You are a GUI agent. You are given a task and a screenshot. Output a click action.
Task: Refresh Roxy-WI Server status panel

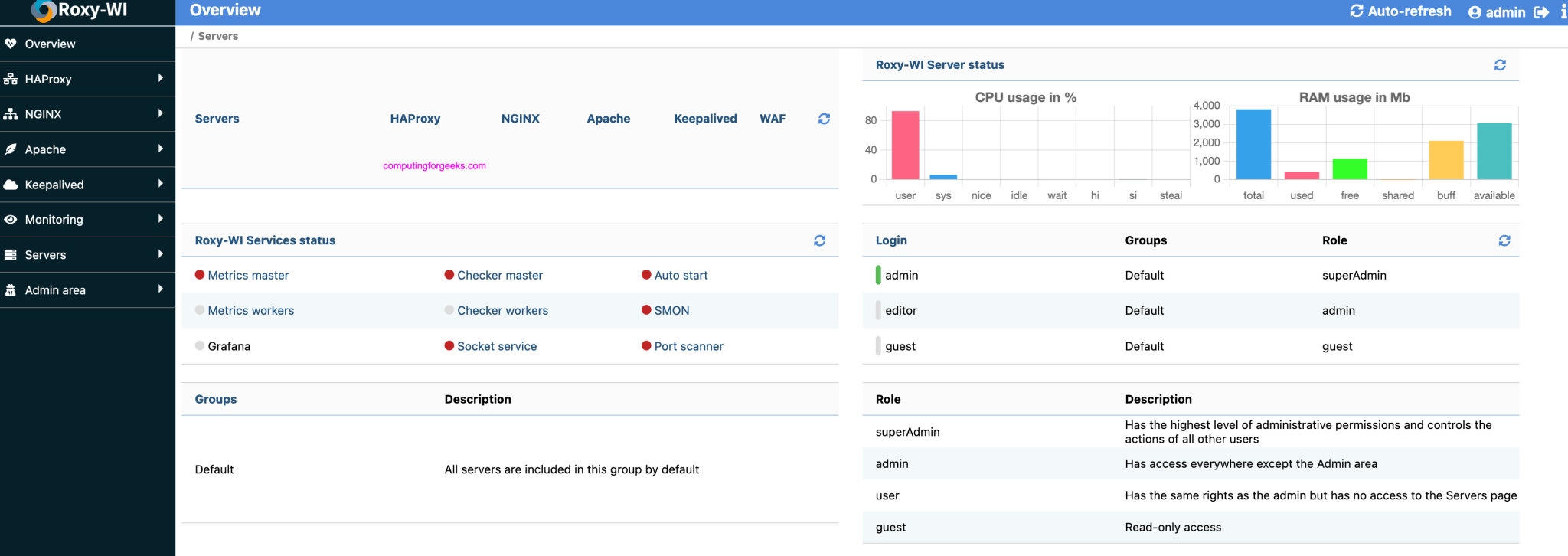[1500, 65]
